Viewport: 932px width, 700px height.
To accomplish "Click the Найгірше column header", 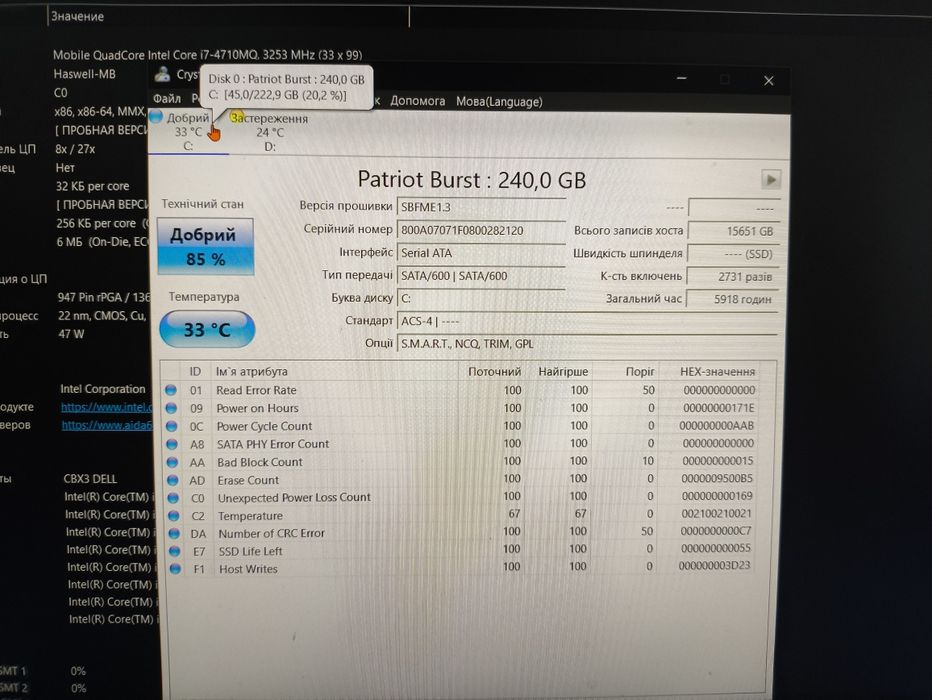I will (x=563, y=372).
